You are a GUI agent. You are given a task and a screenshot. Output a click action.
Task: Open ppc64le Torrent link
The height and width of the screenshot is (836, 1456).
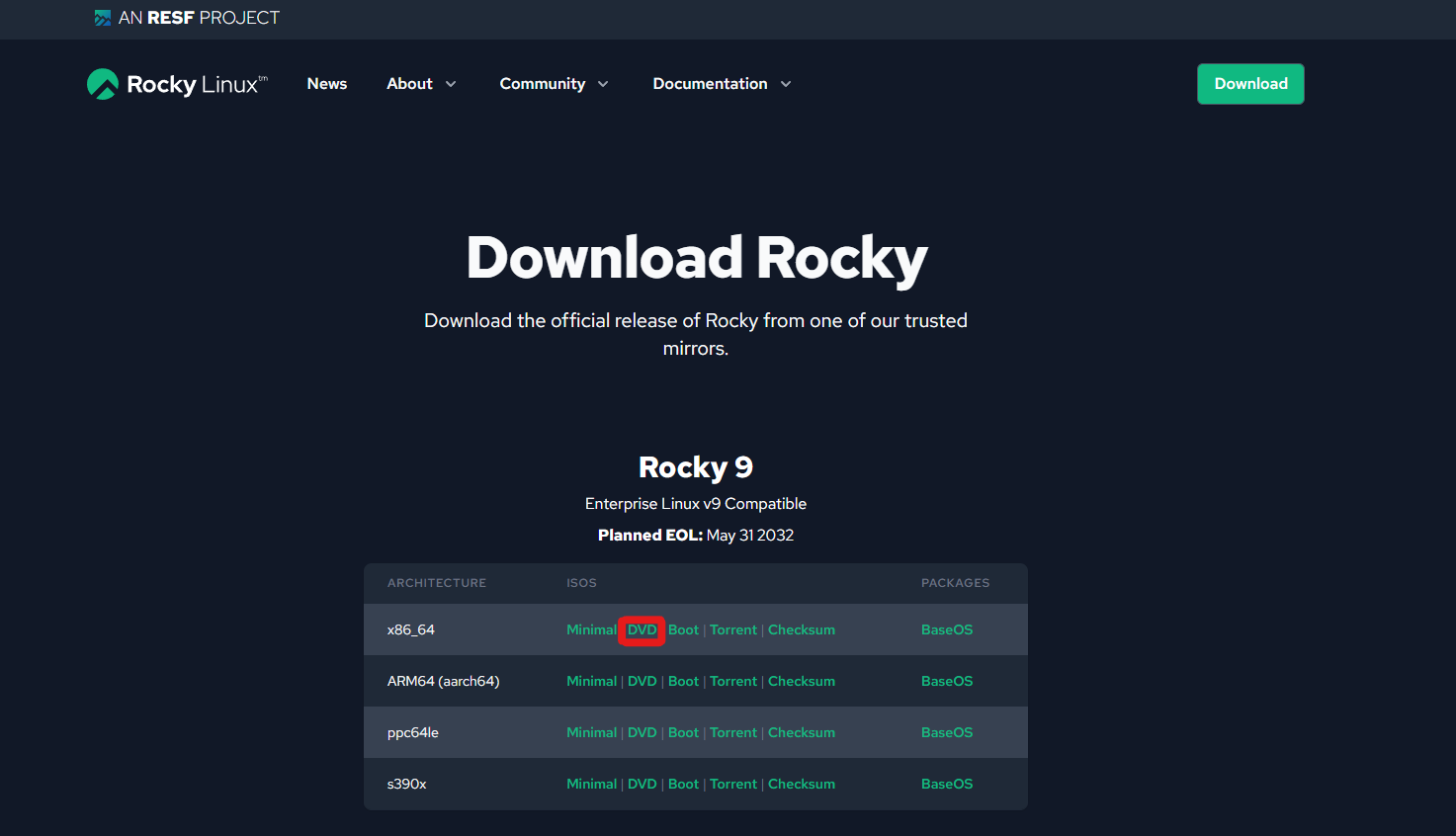733,732
